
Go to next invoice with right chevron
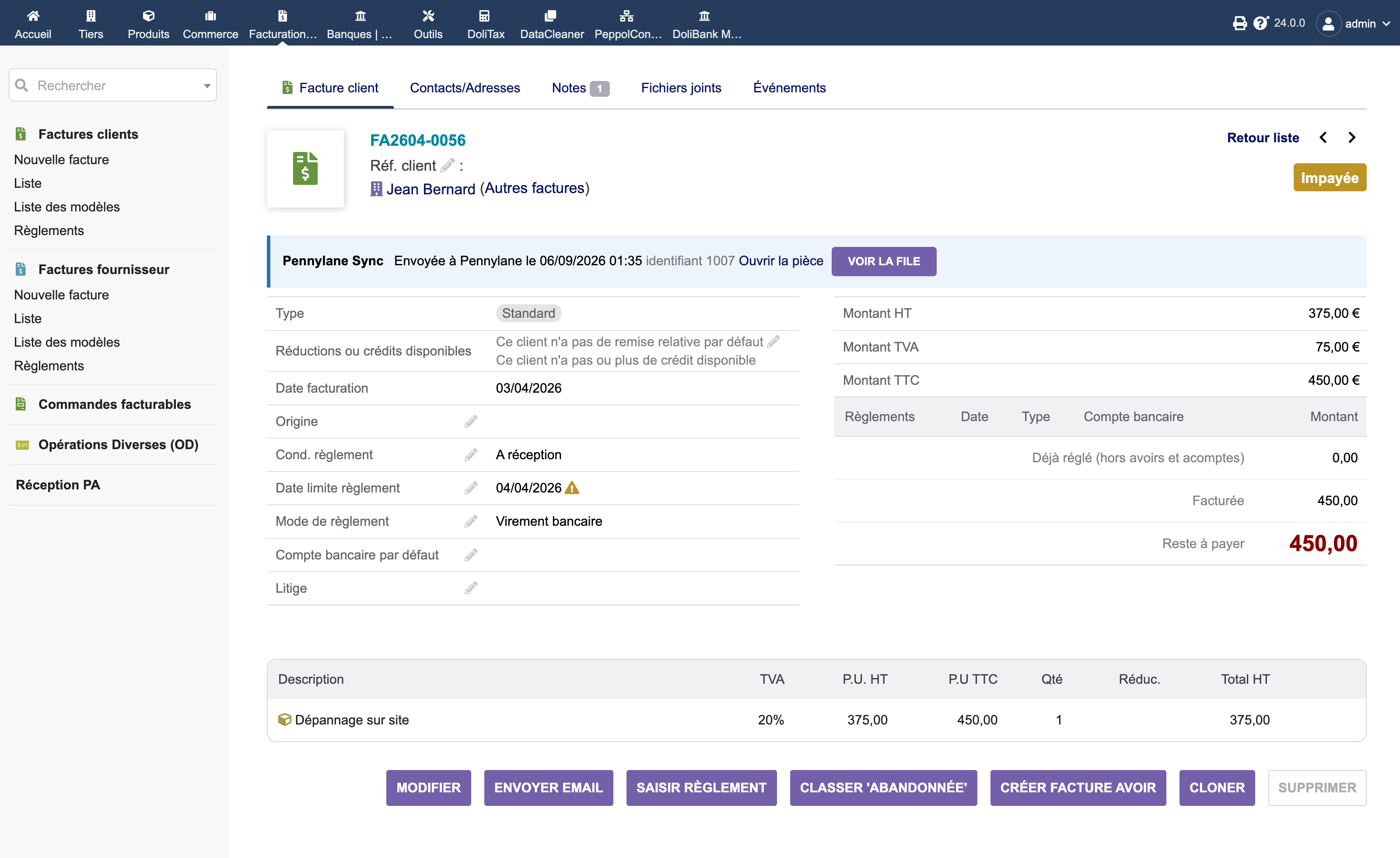pyautogui.click(x=1352, y=137)
